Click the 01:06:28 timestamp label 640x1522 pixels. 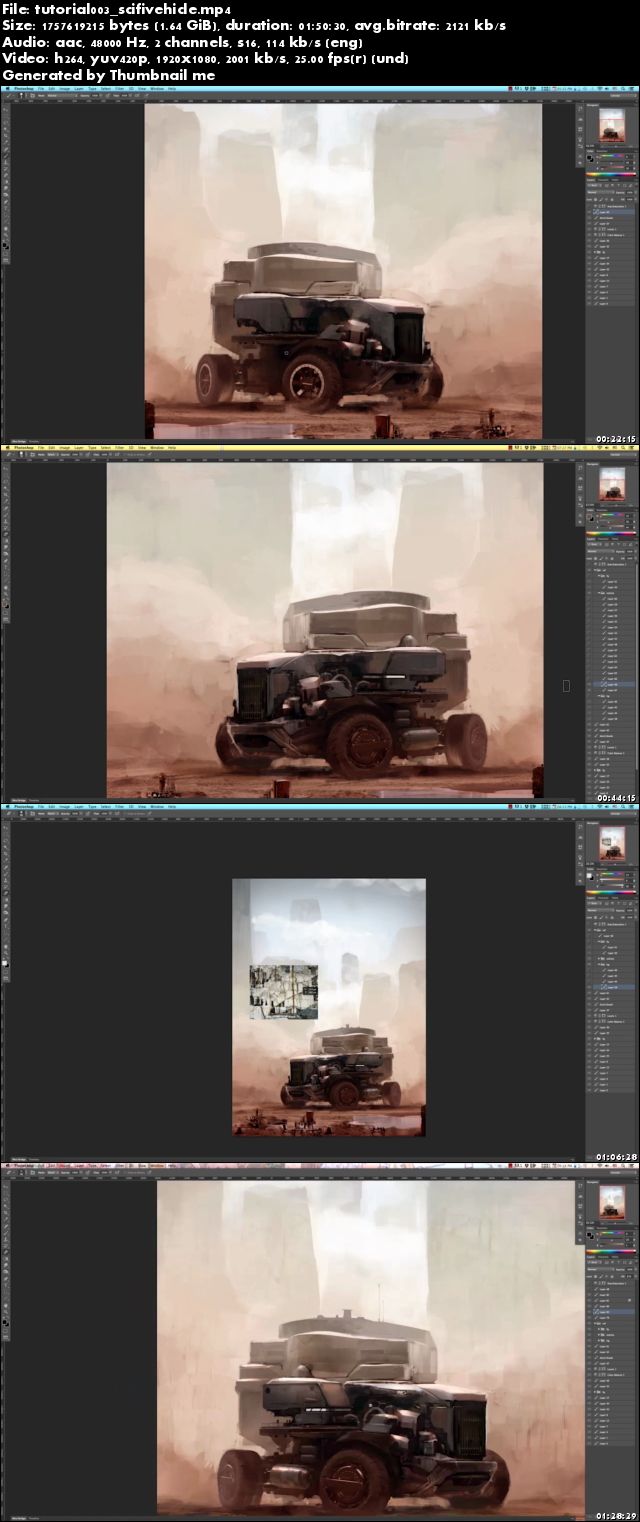coord(616,1156)
